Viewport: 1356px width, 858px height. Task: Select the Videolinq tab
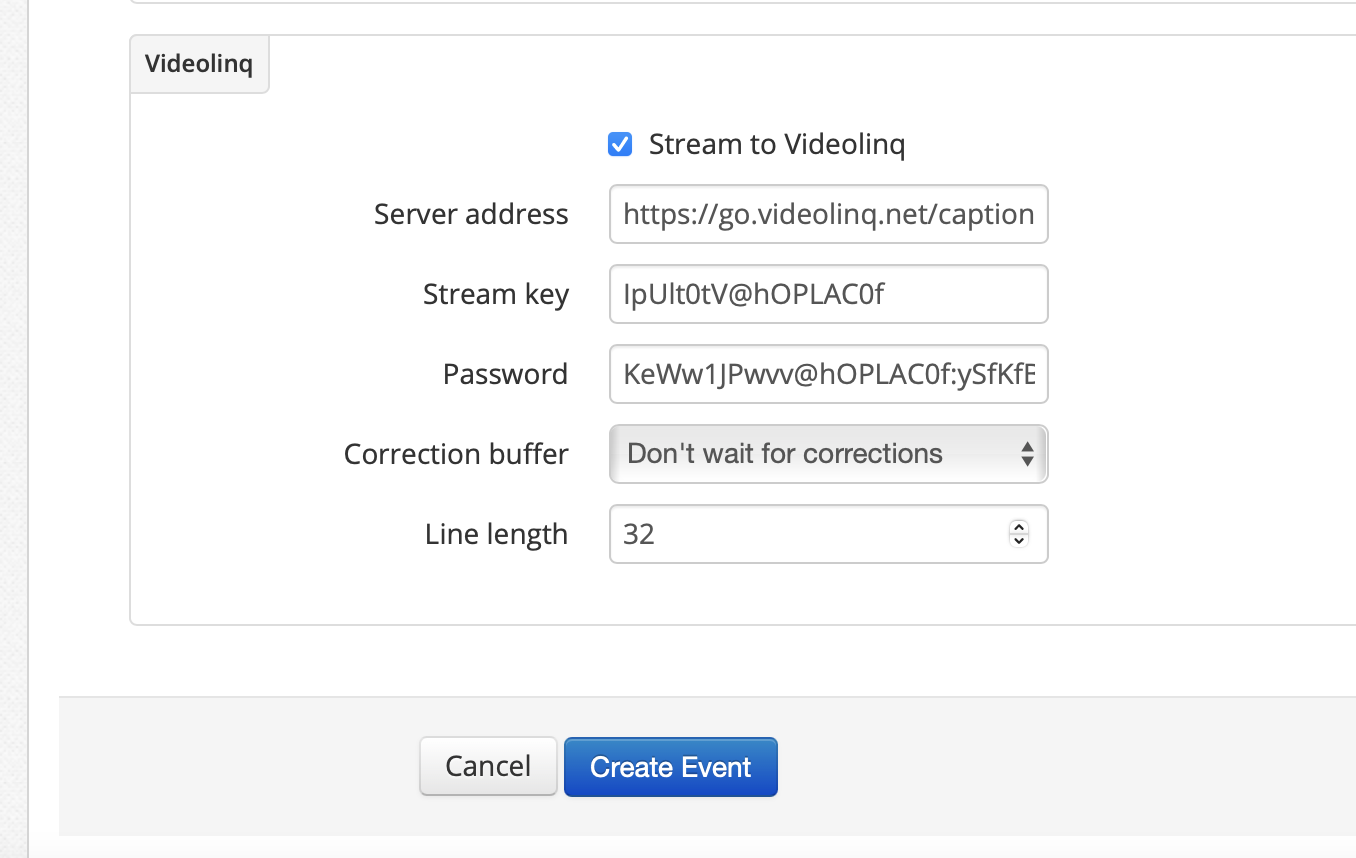coord(199,64)
